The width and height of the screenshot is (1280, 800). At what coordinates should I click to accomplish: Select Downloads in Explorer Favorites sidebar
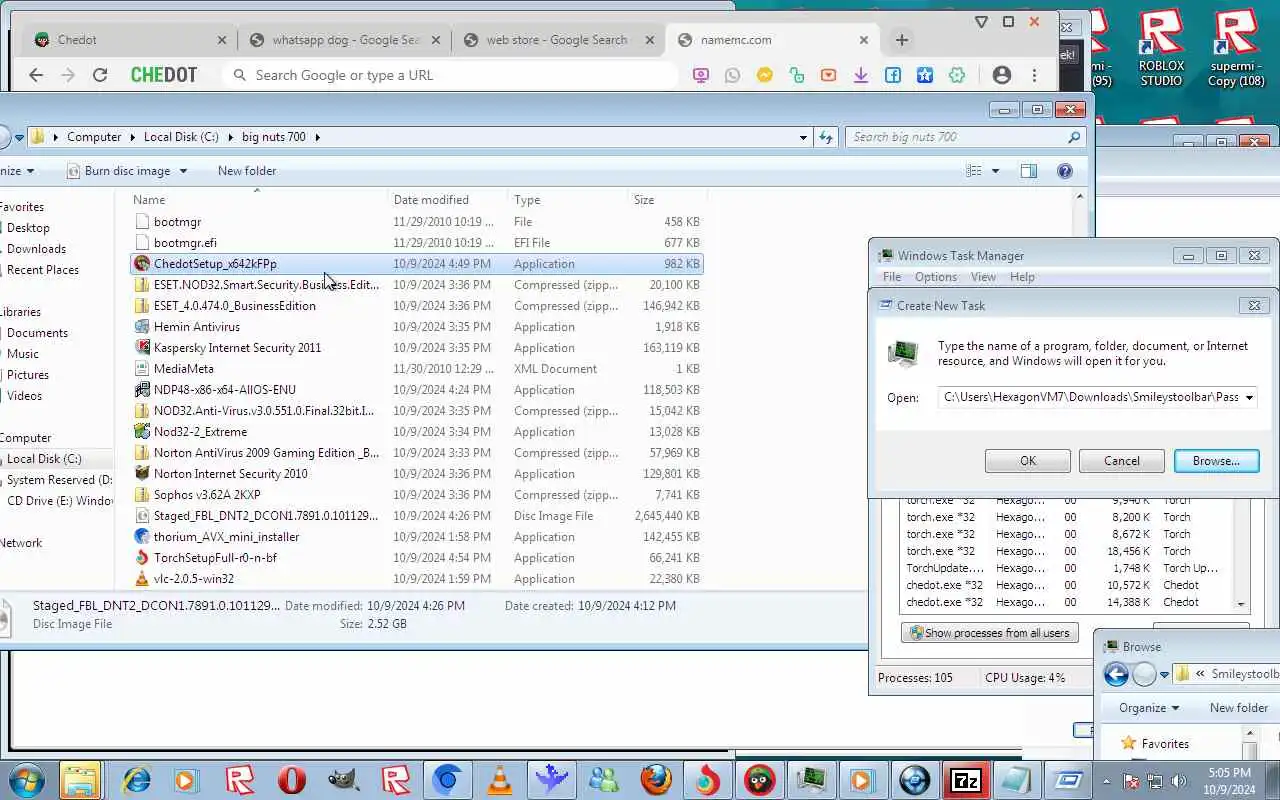(x=36, y=249)
